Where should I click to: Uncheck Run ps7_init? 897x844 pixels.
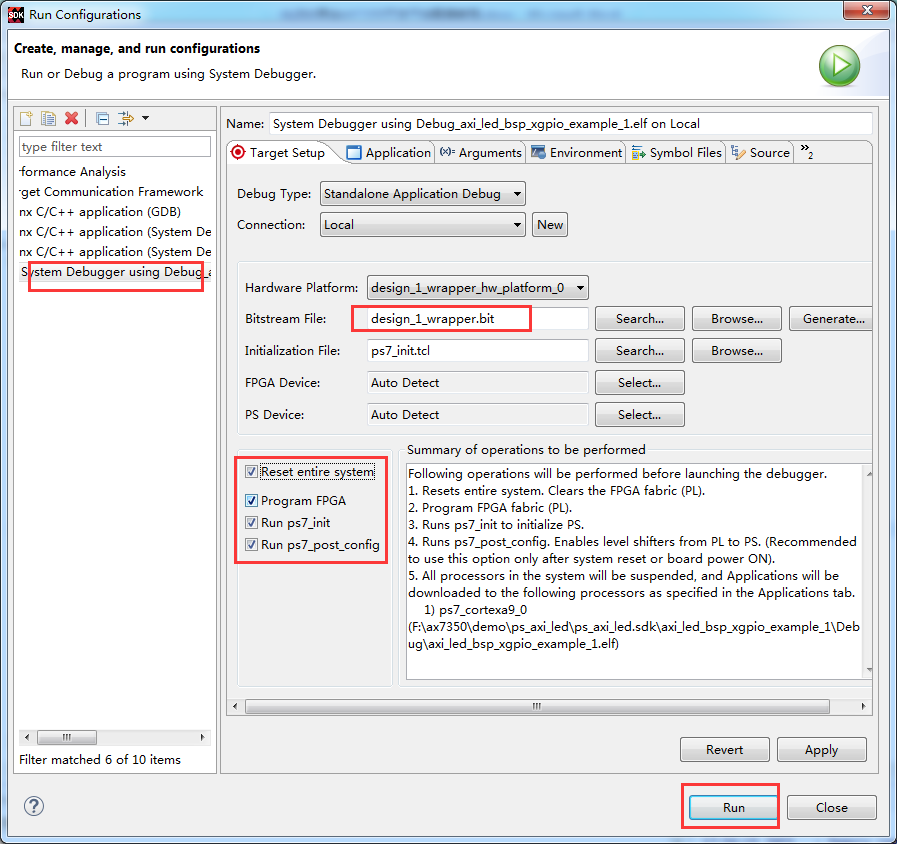[251, 522]
